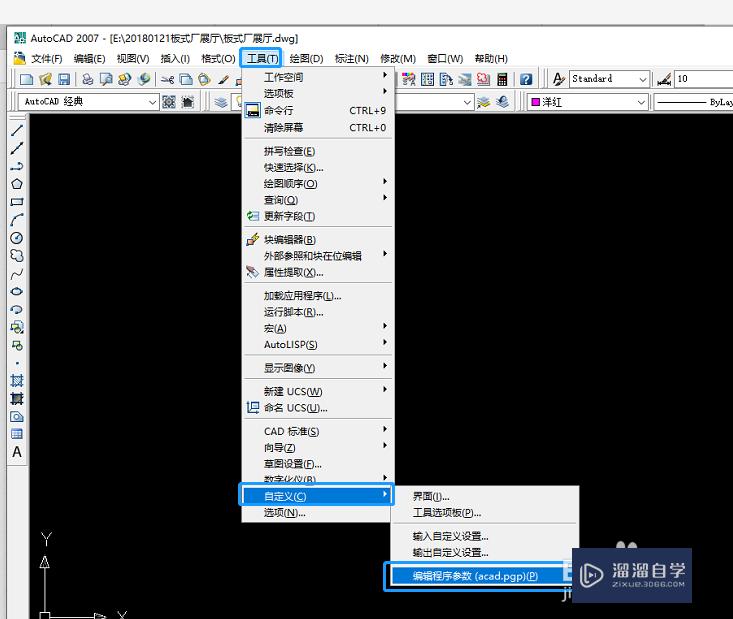The height and width of the screenshot is (619, 733).
Task: Open the 文件(F) menu
Action: click(47, 58)
